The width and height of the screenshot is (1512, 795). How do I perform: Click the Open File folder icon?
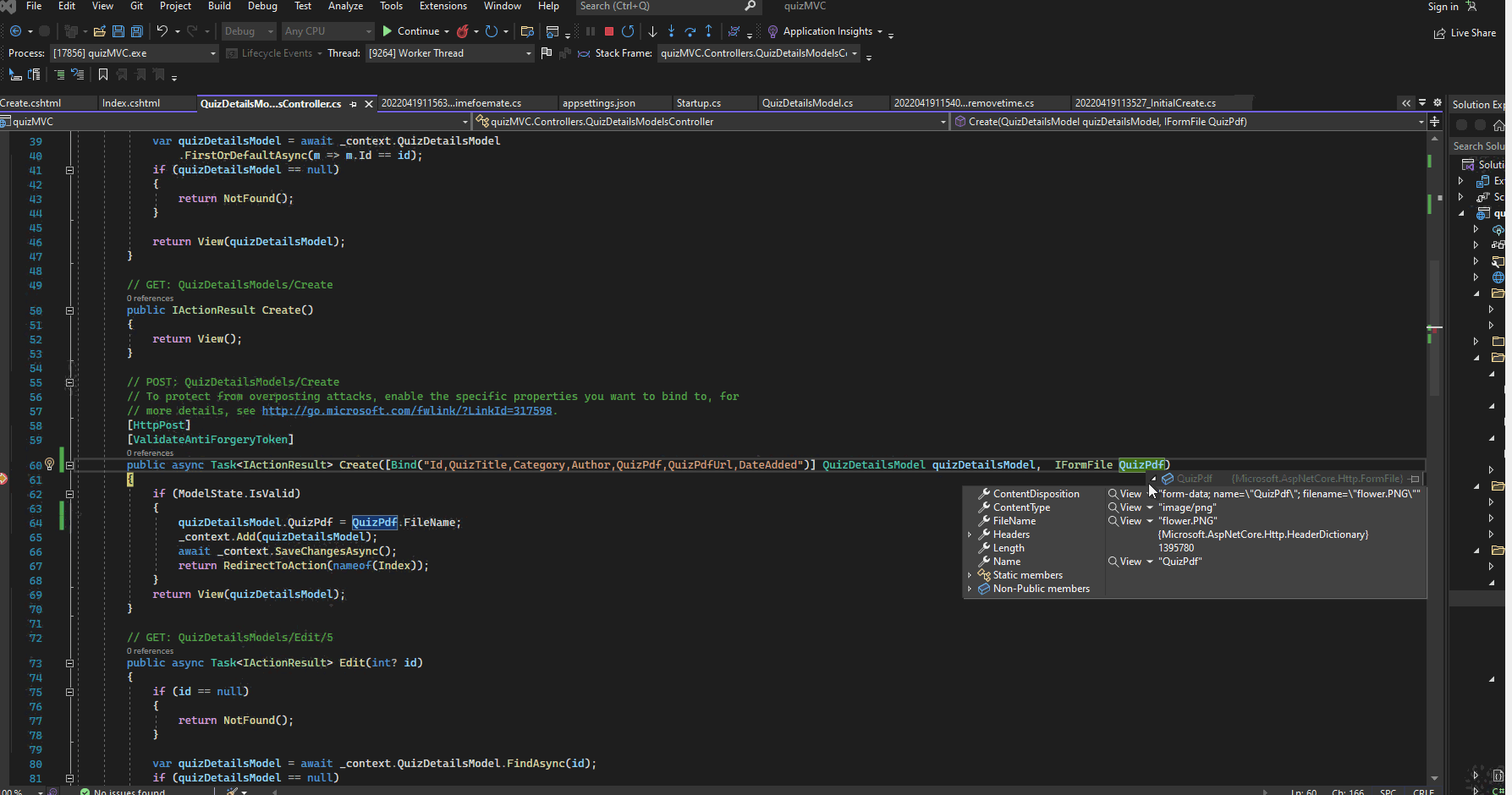(100, 31)
